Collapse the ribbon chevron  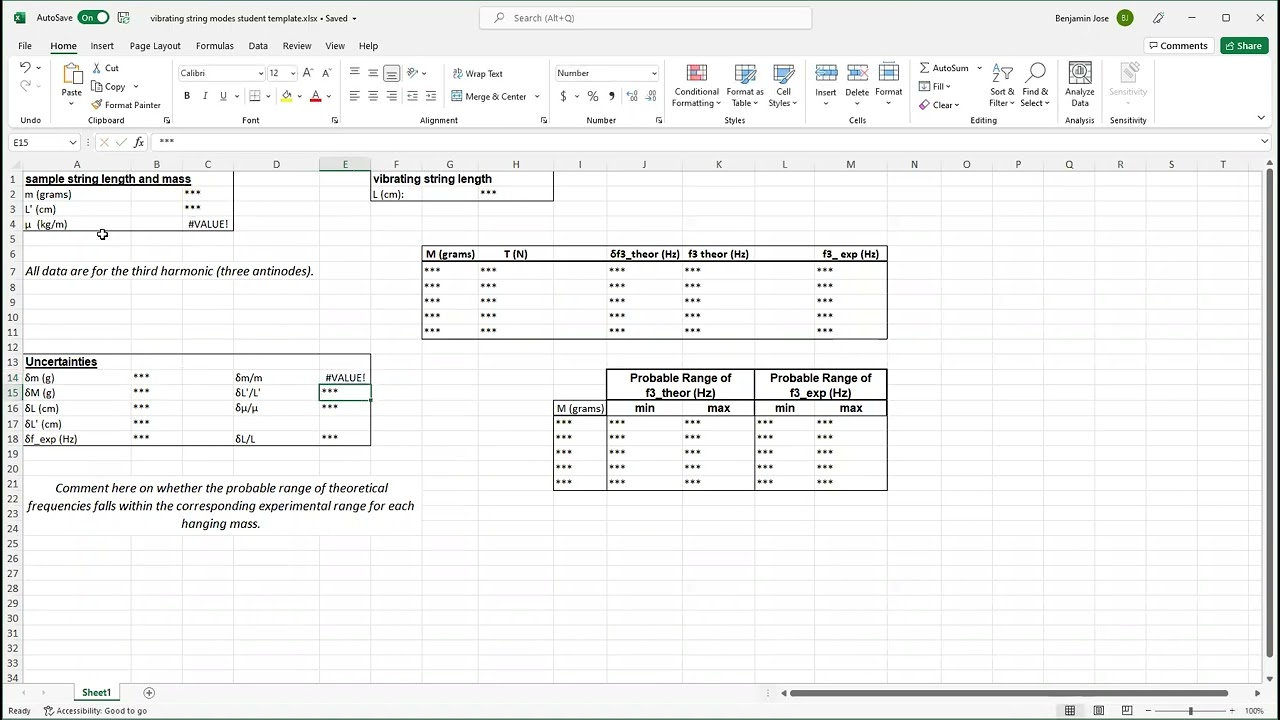coord(1261,118)
